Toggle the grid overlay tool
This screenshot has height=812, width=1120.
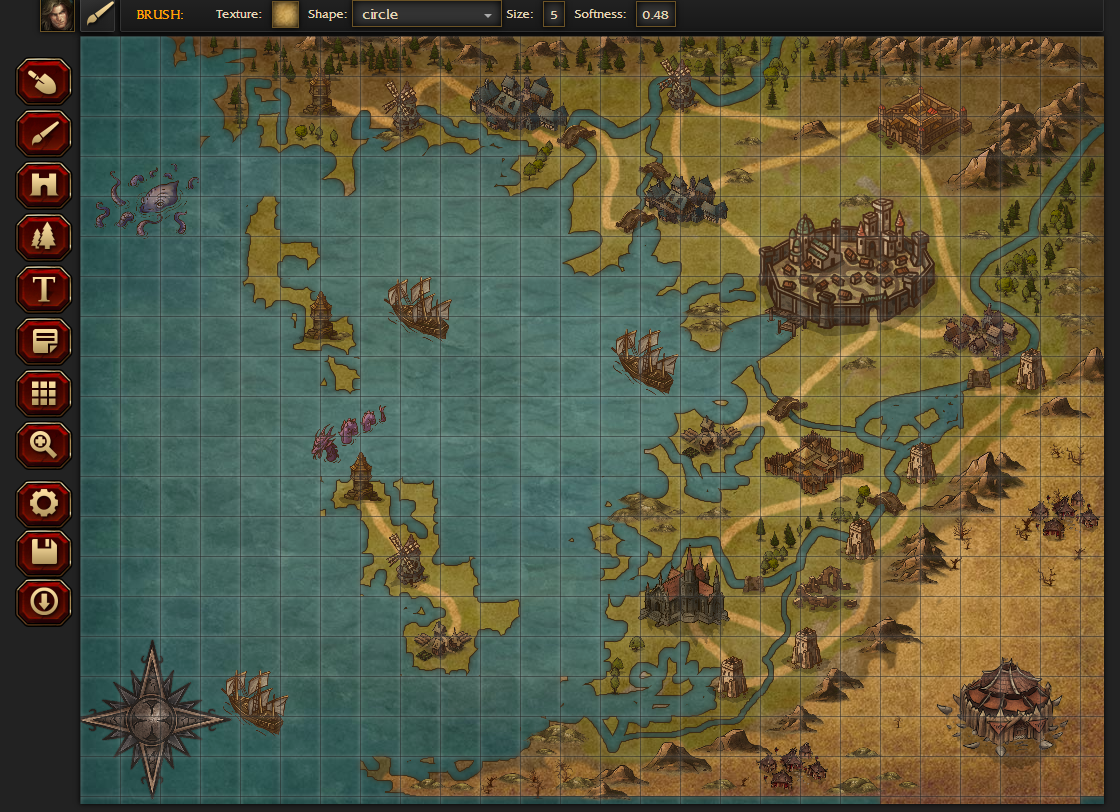point(43,393)
